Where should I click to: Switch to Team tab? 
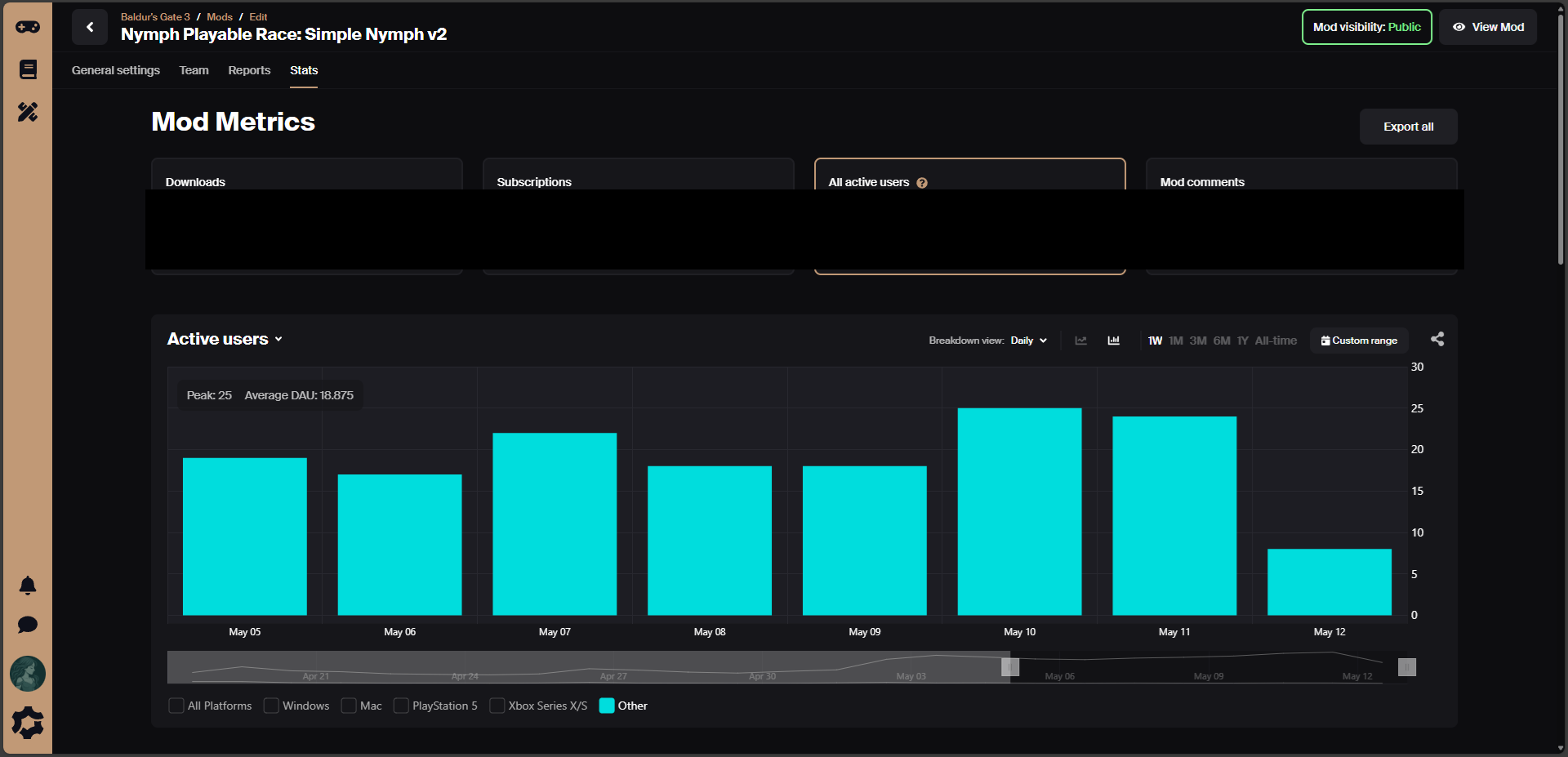[194, 70]
